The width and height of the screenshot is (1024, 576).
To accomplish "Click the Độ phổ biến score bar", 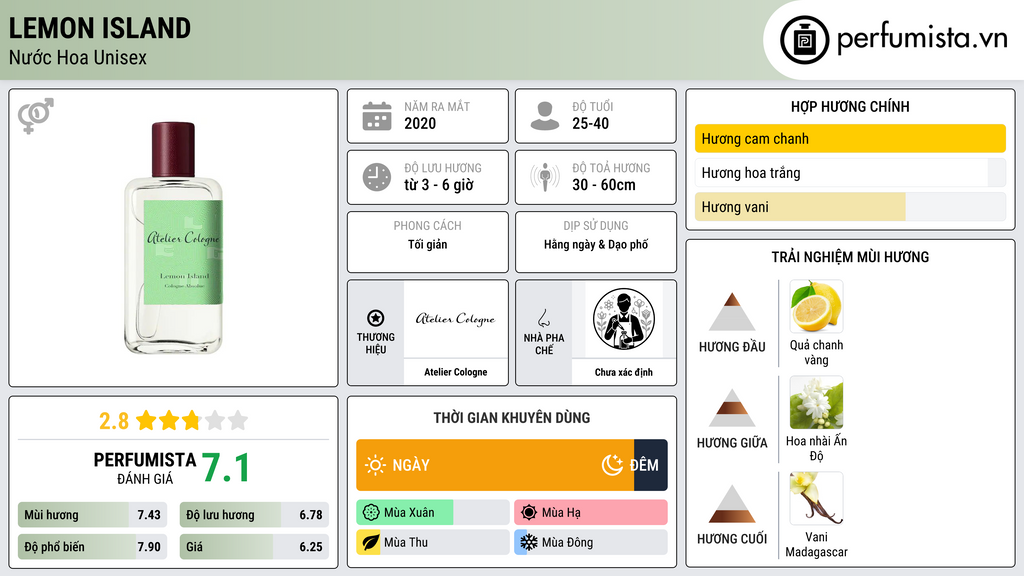I will (93, 547).
